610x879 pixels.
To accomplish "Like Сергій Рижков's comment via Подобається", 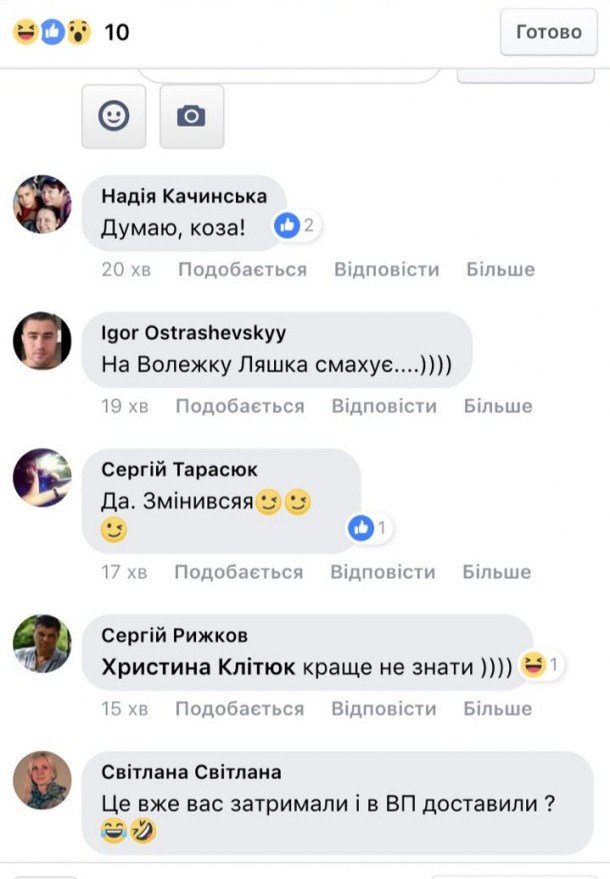I will click(x=239, y=709).
